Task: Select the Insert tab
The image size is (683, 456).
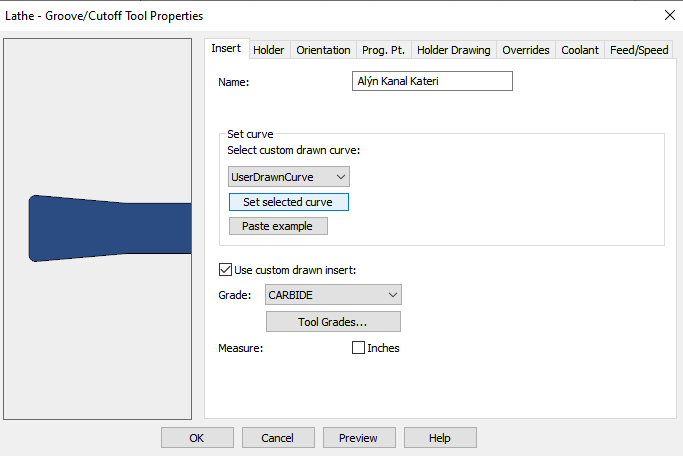Action: click(226, 49)
